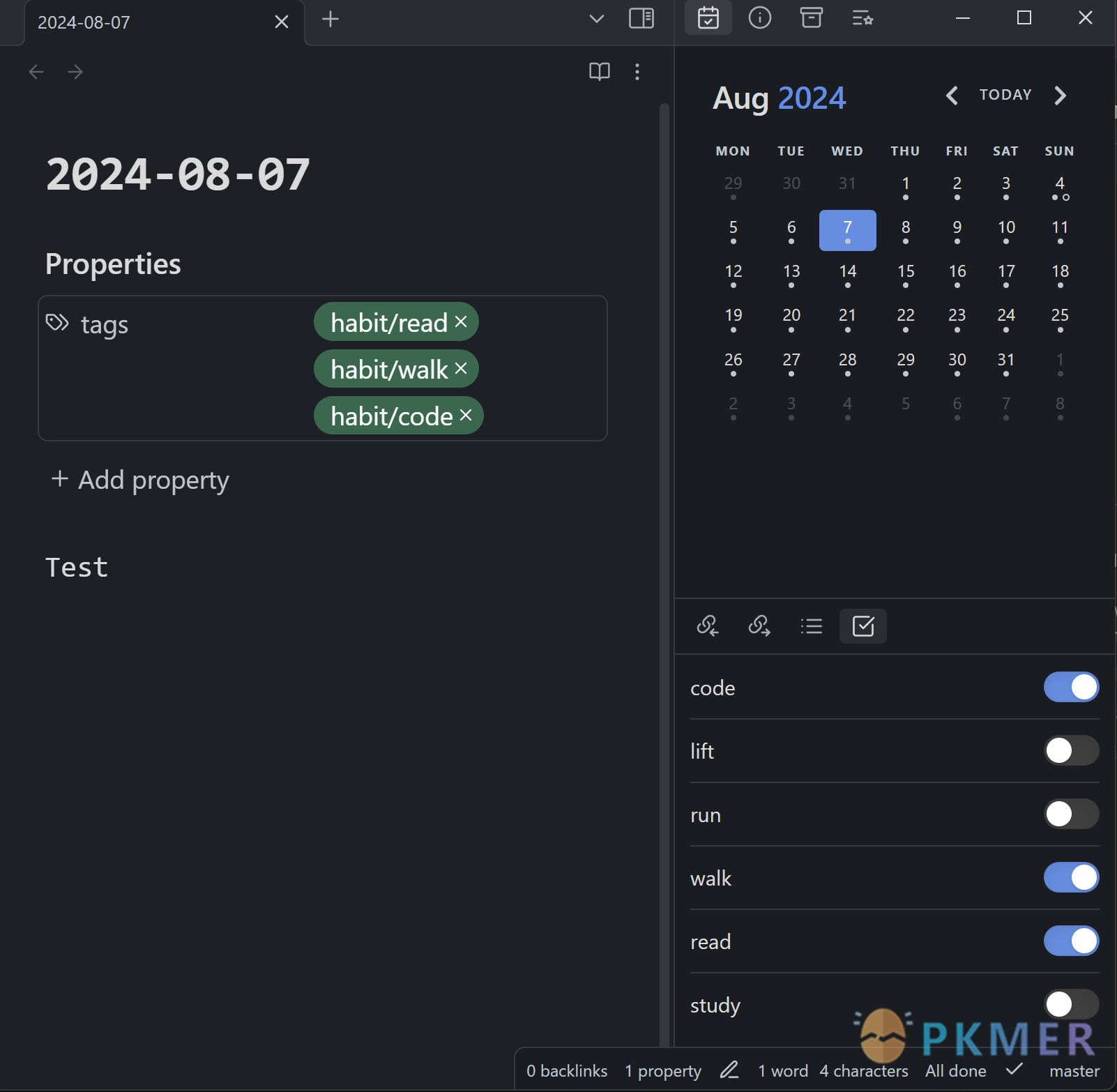Open the tab list dropdown chevron
Screen dimensions: 1117x1092
pos(597,20)
